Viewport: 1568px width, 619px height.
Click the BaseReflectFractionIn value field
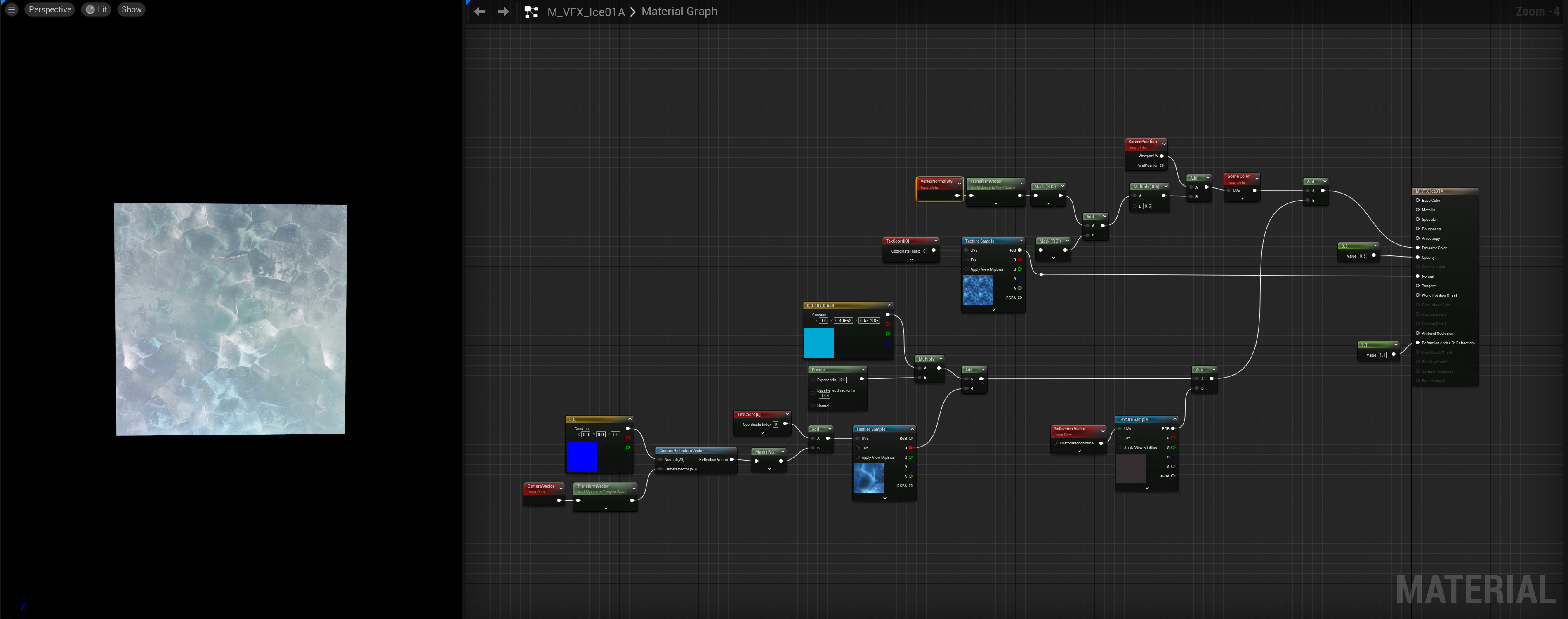tap(825, 396)
